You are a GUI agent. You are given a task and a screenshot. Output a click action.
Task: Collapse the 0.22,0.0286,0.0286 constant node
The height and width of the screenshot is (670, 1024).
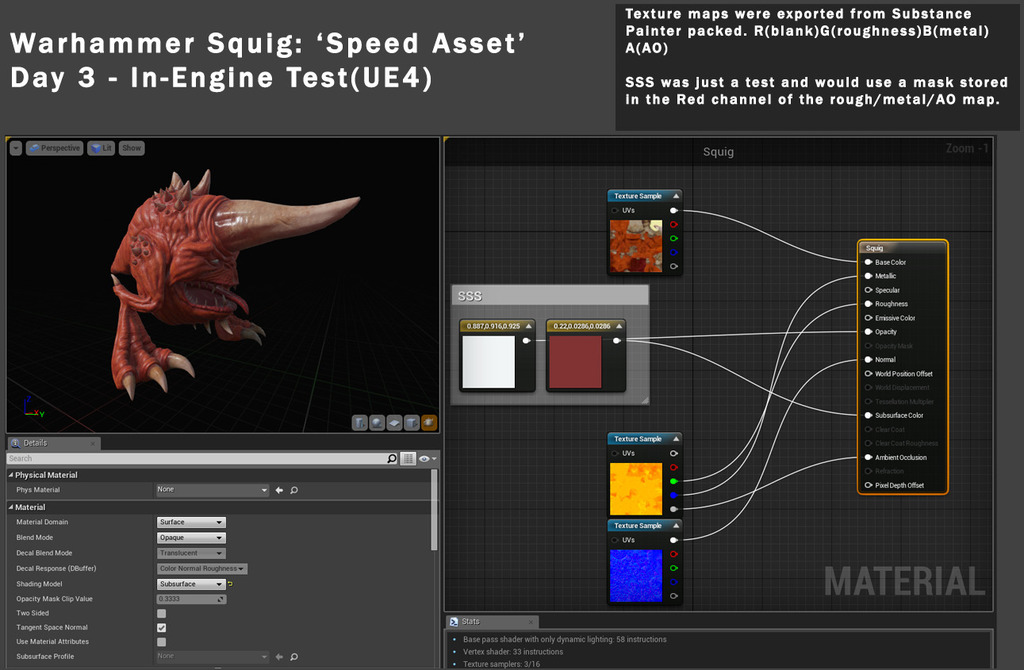619,326
